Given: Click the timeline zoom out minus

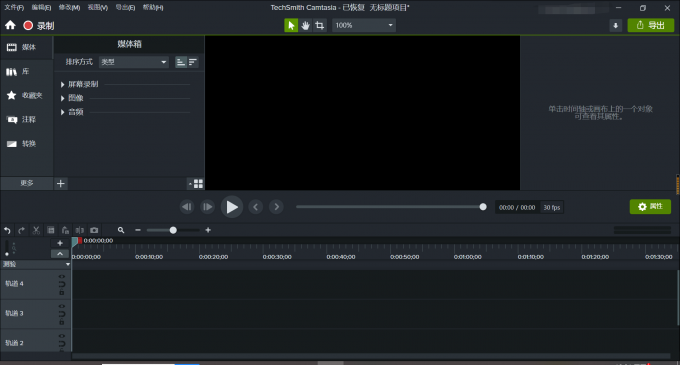Looking at the screenshot, I should point(138,230).
